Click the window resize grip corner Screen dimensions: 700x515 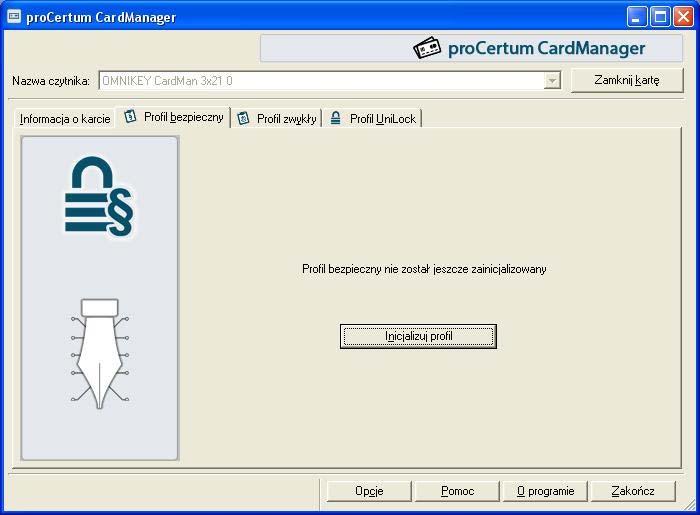pyautogui.click(x=692, y=507)
